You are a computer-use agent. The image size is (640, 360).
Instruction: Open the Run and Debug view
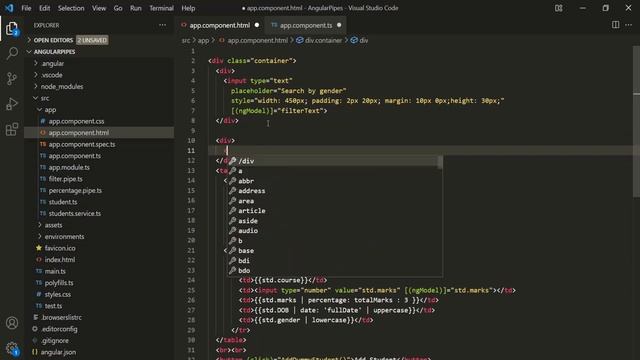click(12, 104)
